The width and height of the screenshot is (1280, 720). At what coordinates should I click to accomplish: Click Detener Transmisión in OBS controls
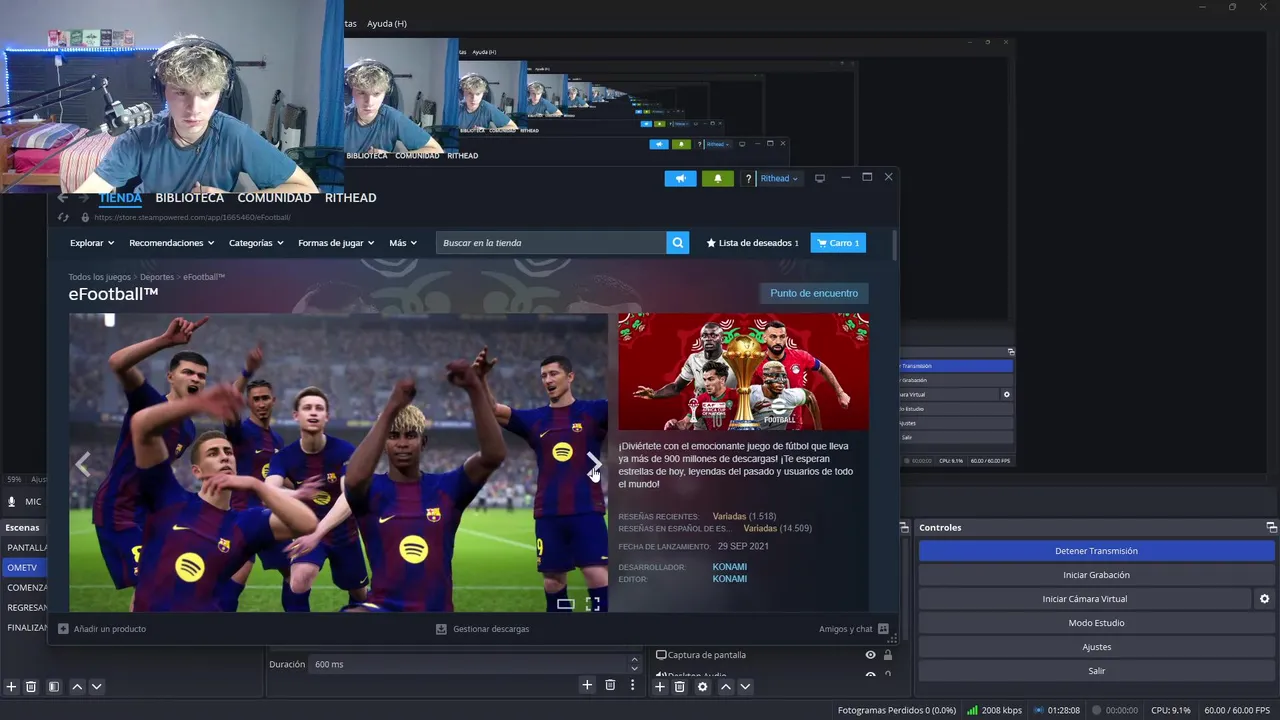pos(1096,551)
